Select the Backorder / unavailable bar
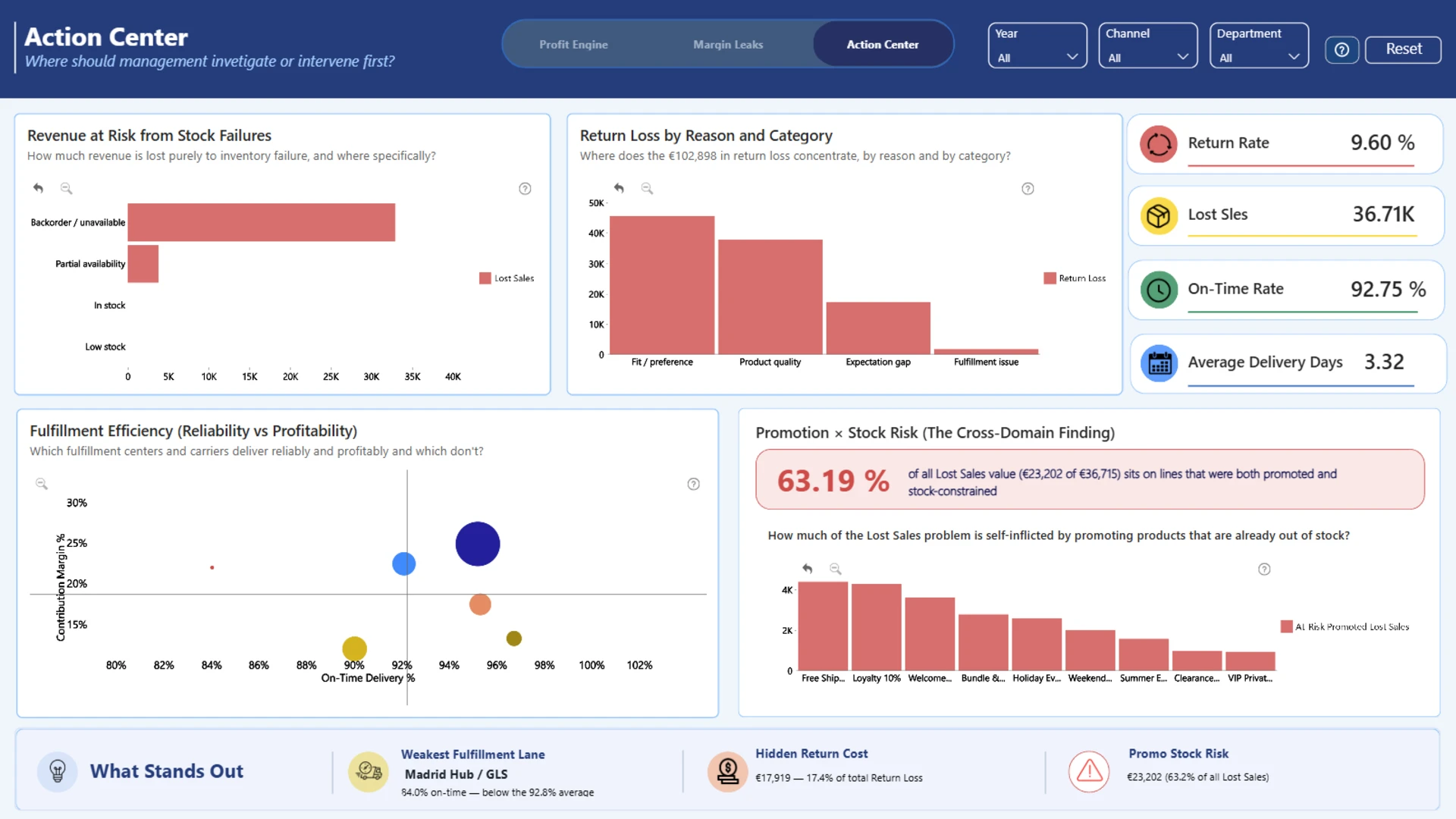Image resolution: width=1456 pixels, height=819 pixels. click(x=262, y=222)
